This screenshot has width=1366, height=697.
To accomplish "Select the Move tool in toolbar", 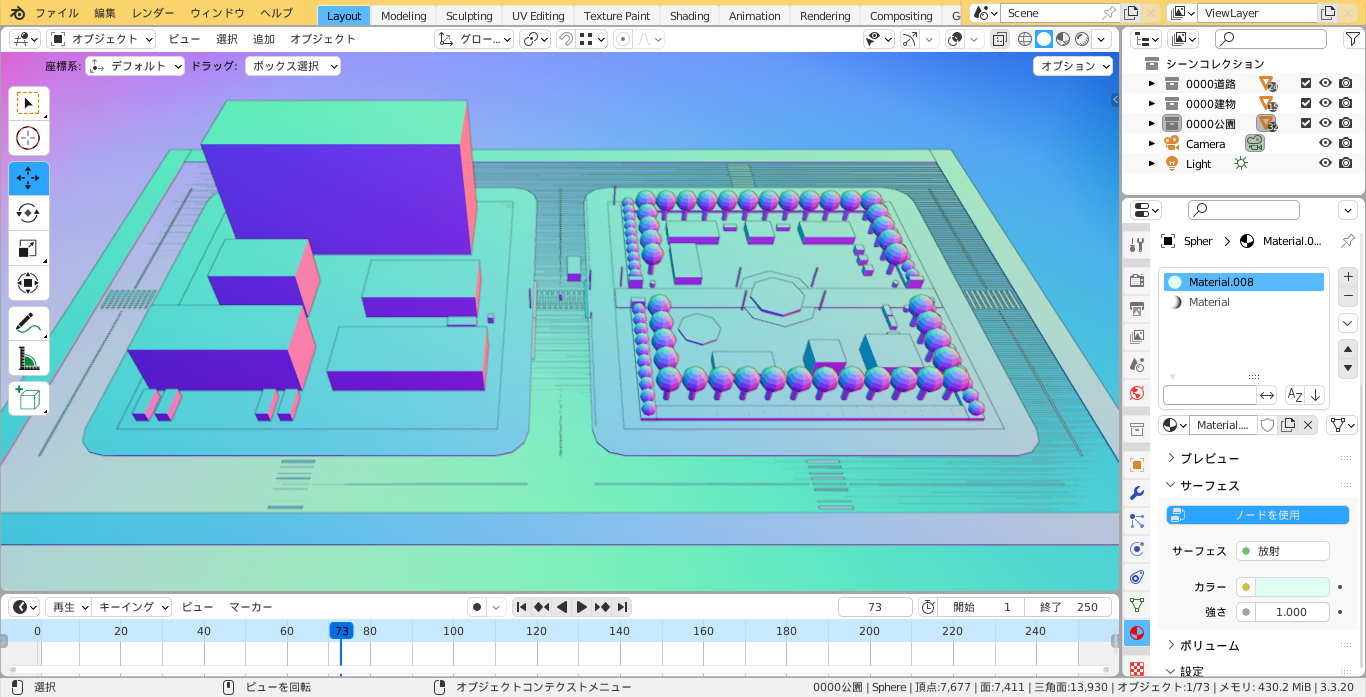I will (x=28, y=179).
